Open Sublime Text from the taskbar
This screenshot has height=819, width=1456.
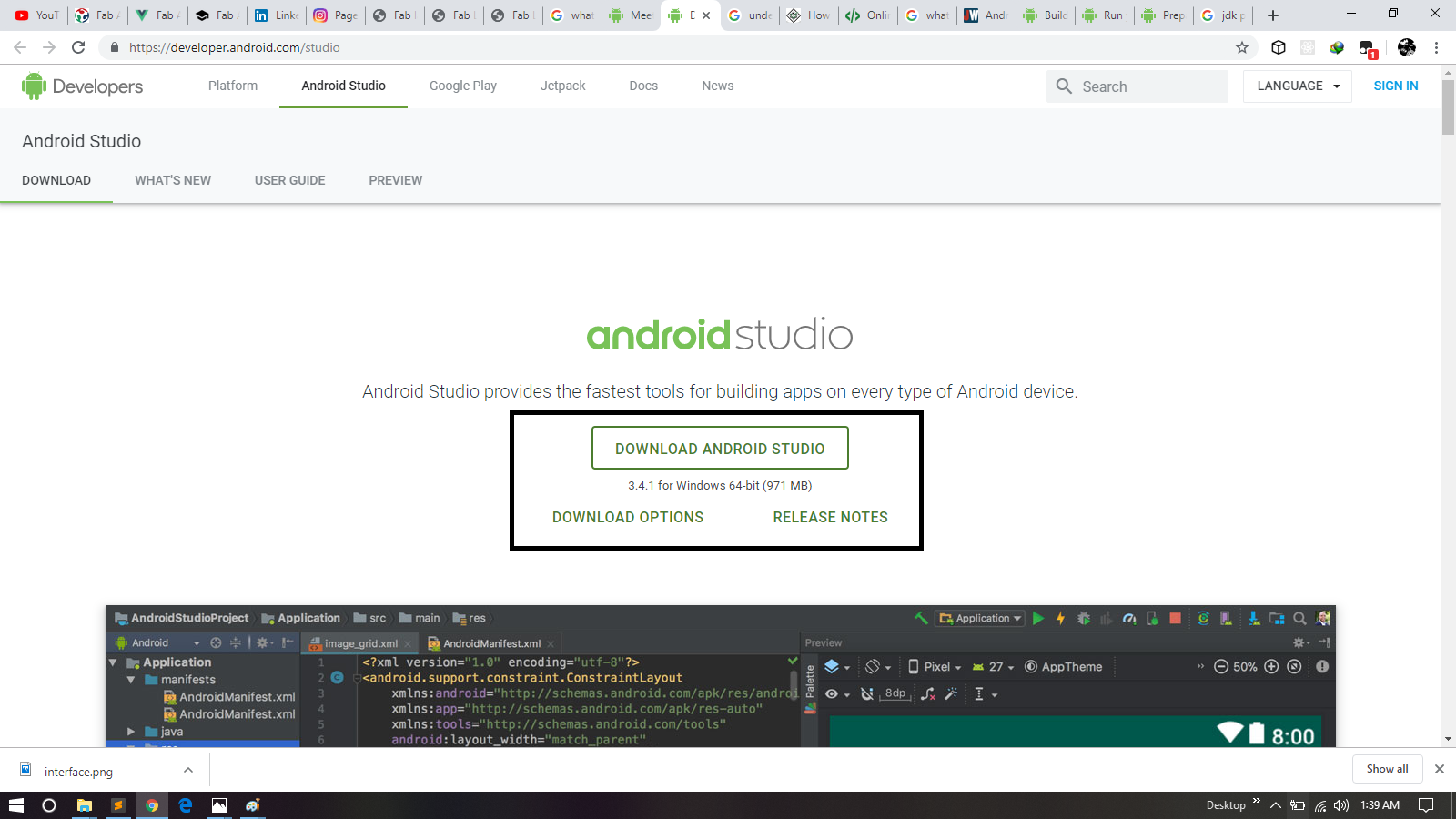point(118,805)
